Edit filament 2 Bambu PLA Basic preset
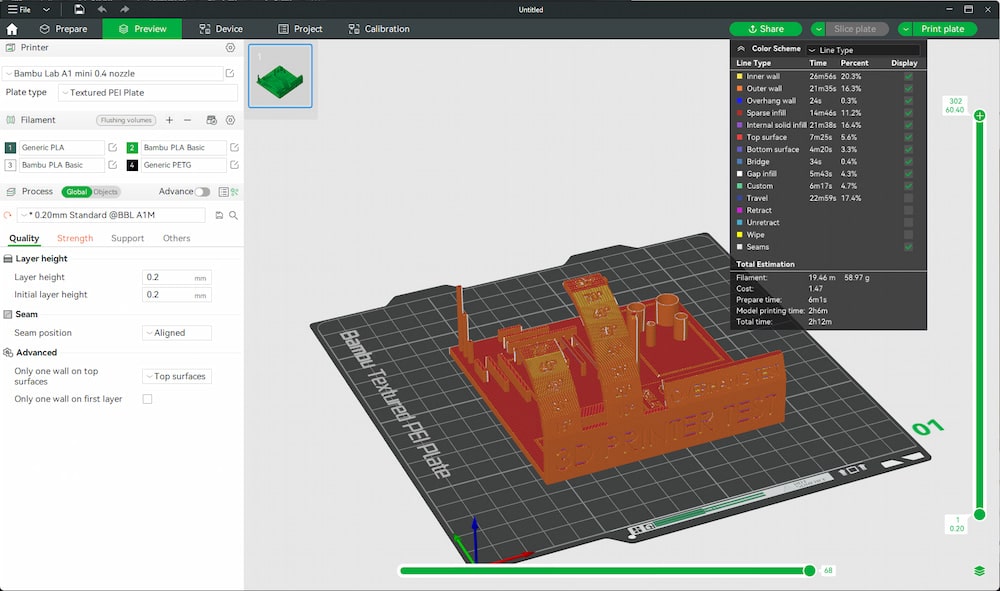Image resolution: width=1000 pixels, height=591 pixels. click(x=234, y=147)
